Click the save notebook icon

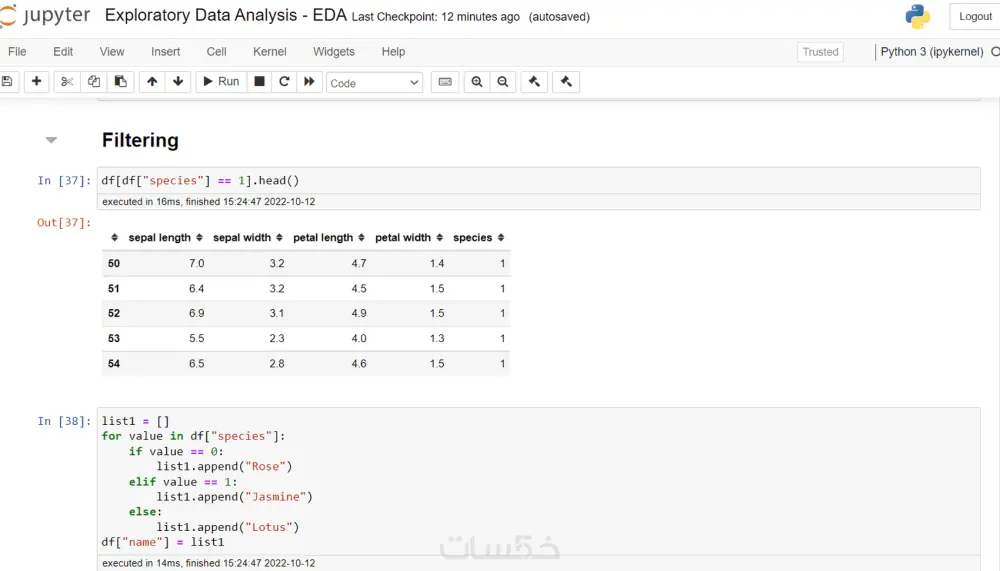[7, 82]
